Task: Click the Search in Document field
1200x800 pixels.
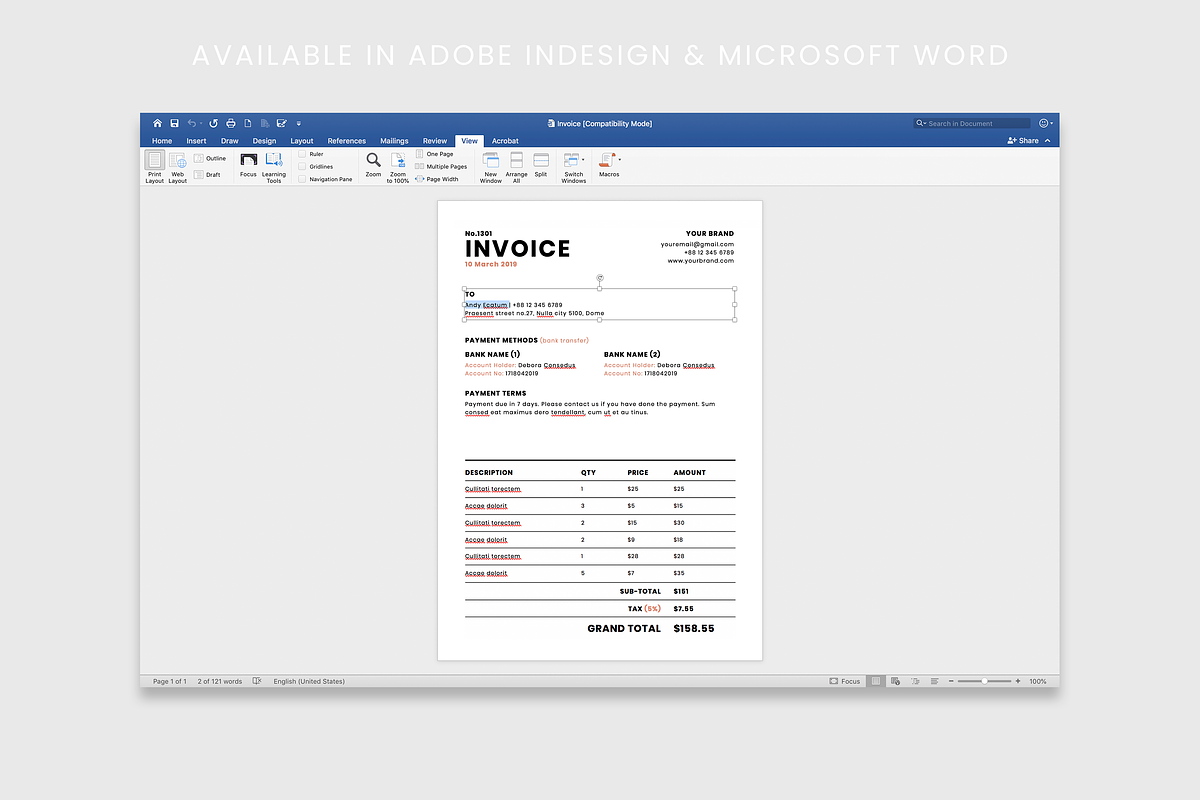Action: tap(972, 123)
